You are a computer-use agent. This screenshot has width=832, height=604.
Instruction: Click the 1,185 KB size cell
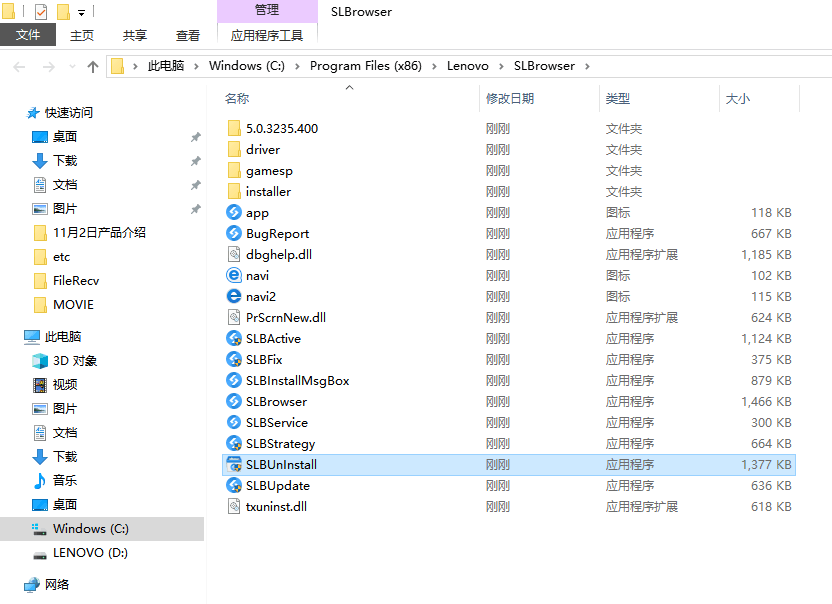[x=766, y=255]
